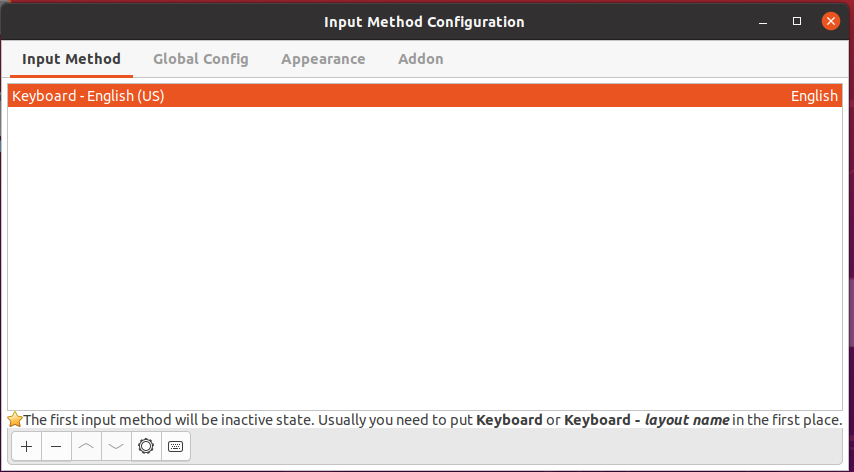Minimize the Input Method Configuration window

[763, 22]
